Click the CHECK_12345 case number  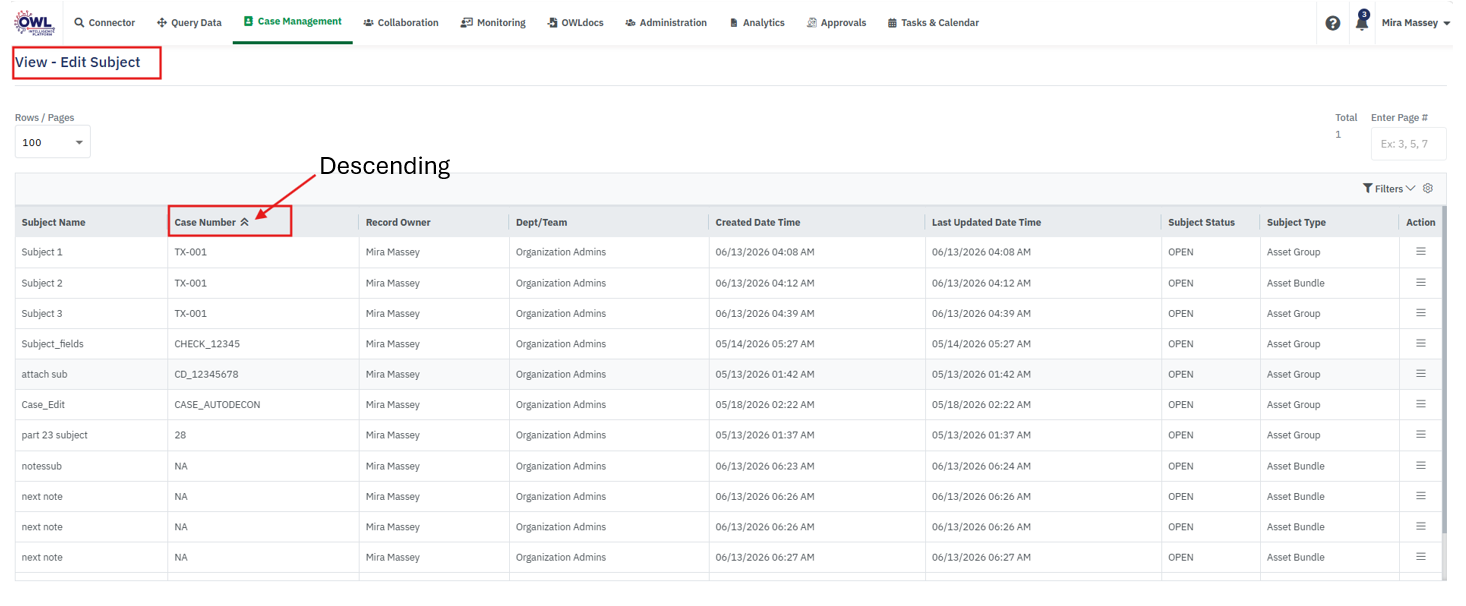click(207, 344)
